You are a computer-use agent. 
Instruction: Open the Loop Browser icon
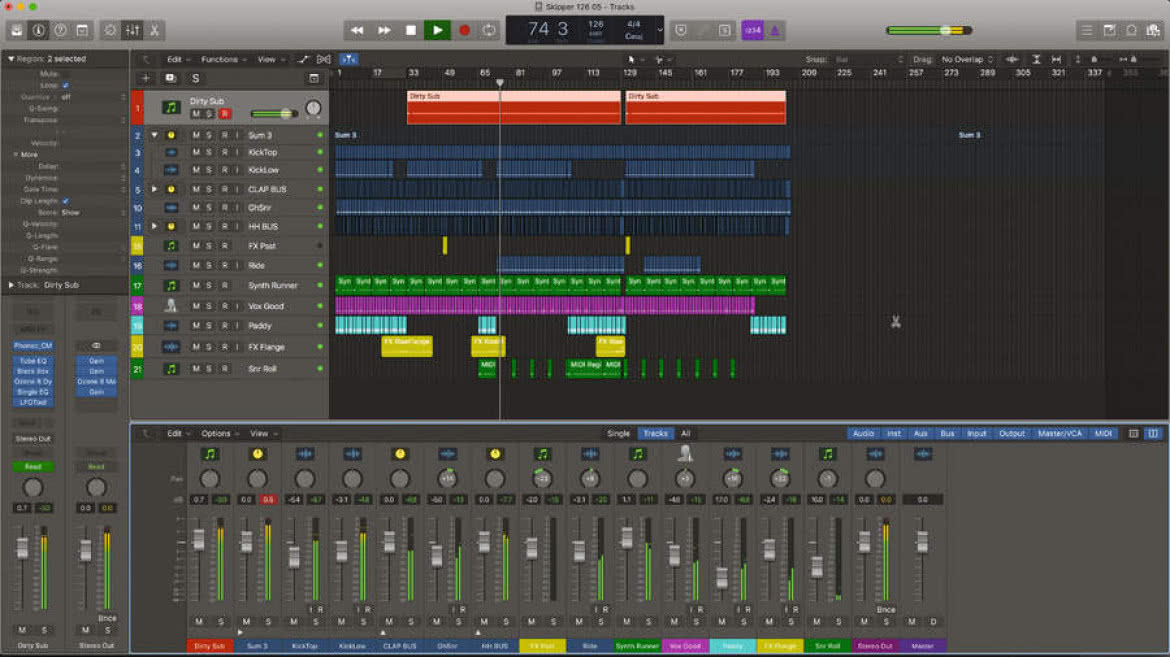pos(1132,31)
